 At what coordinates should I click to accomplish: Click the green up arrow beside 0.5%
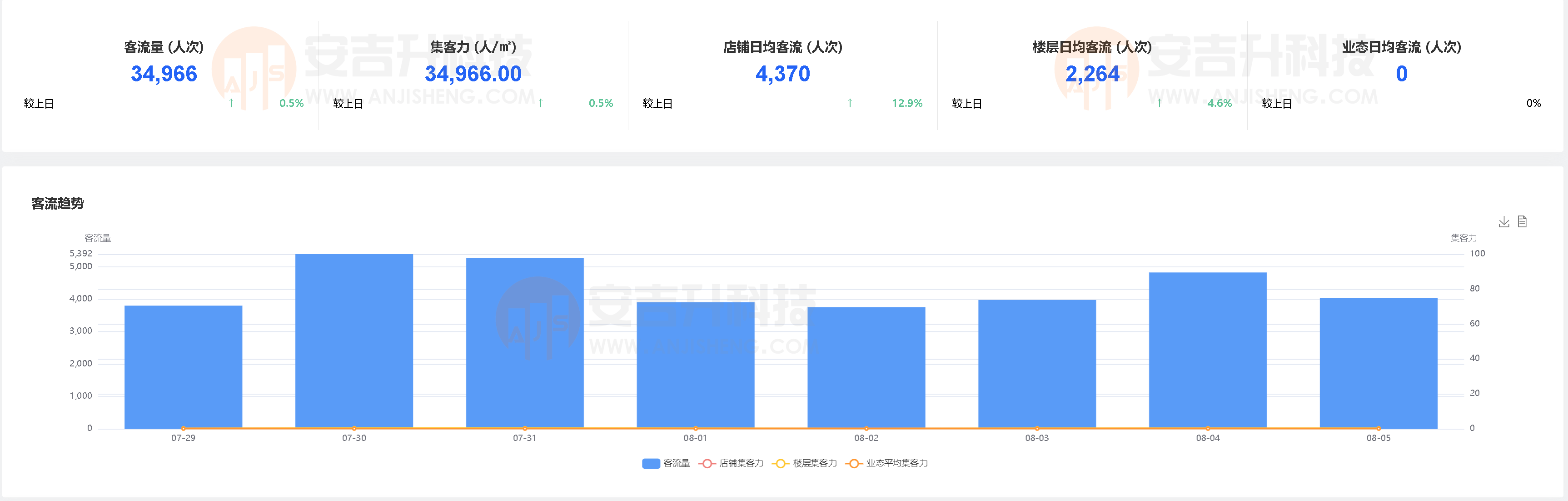click(231, 104)
